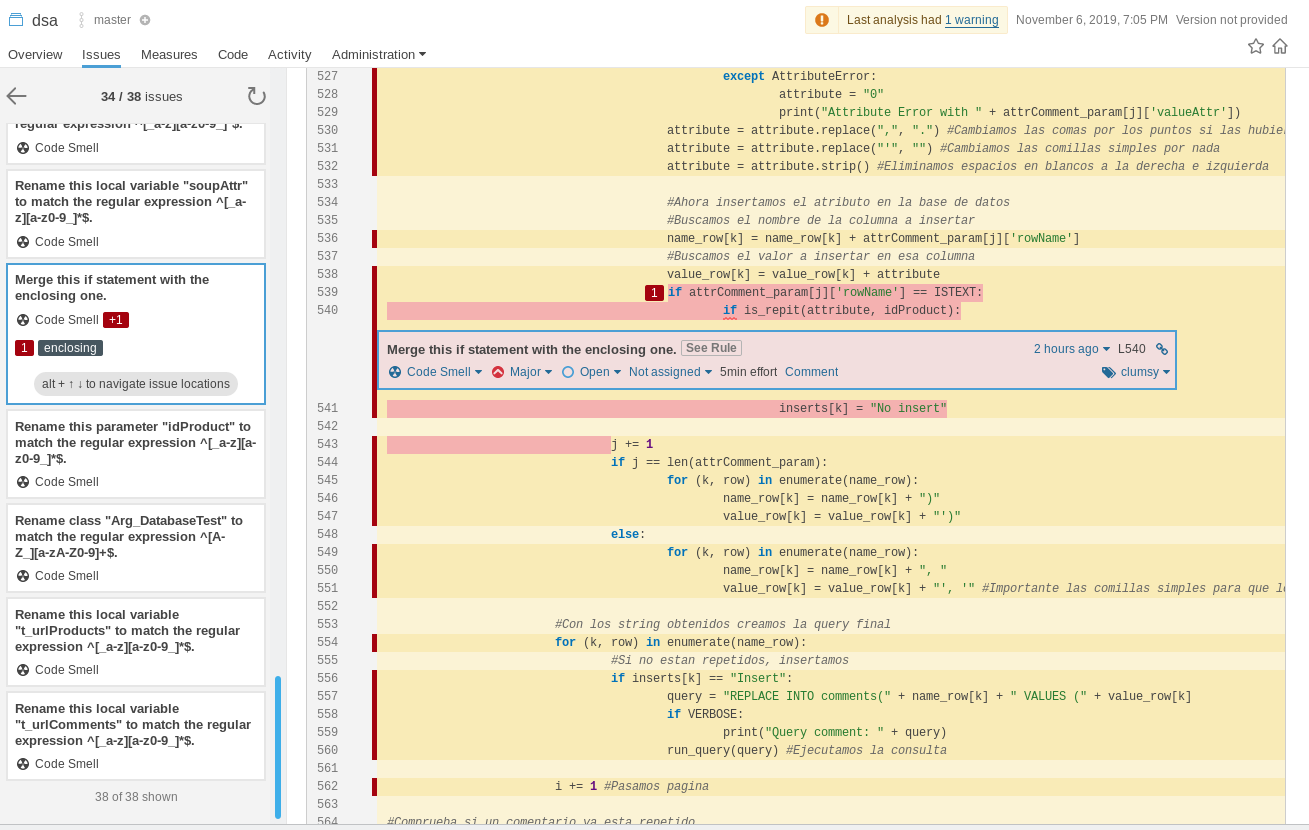Open the 1 warning link
The image size is (1309, 830).
[971, 20]
